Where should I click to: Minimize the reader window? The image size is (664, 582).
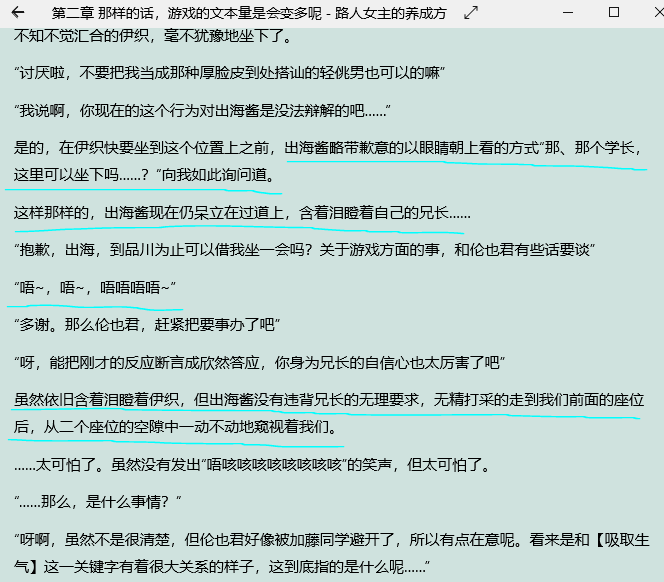[x=568, y=13]
